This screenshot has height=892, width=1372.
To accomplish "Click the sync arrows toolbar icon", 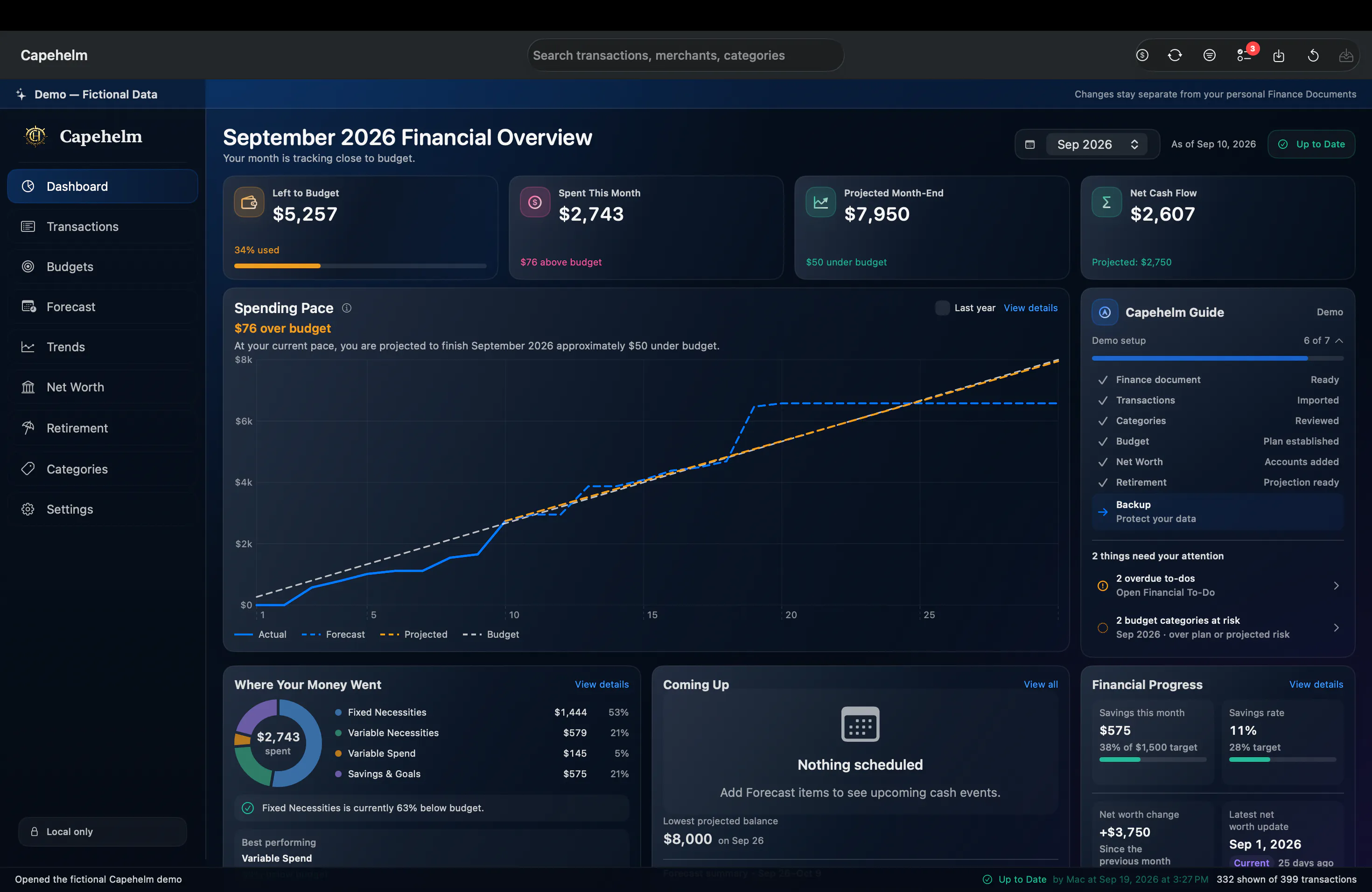I will (x=1175, y=56).
